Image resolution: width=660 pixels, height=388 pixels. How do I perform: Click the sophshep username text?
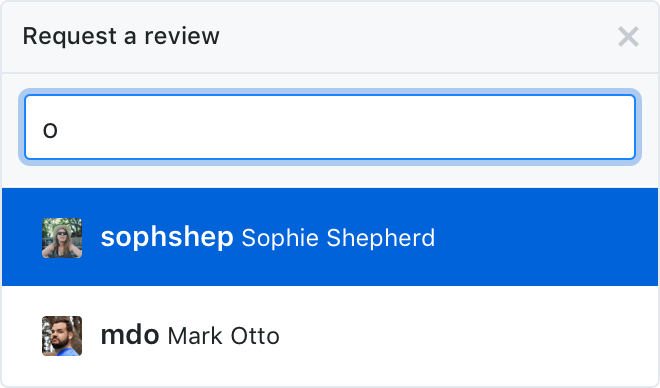pyautogui.click(x=167, y=238)
